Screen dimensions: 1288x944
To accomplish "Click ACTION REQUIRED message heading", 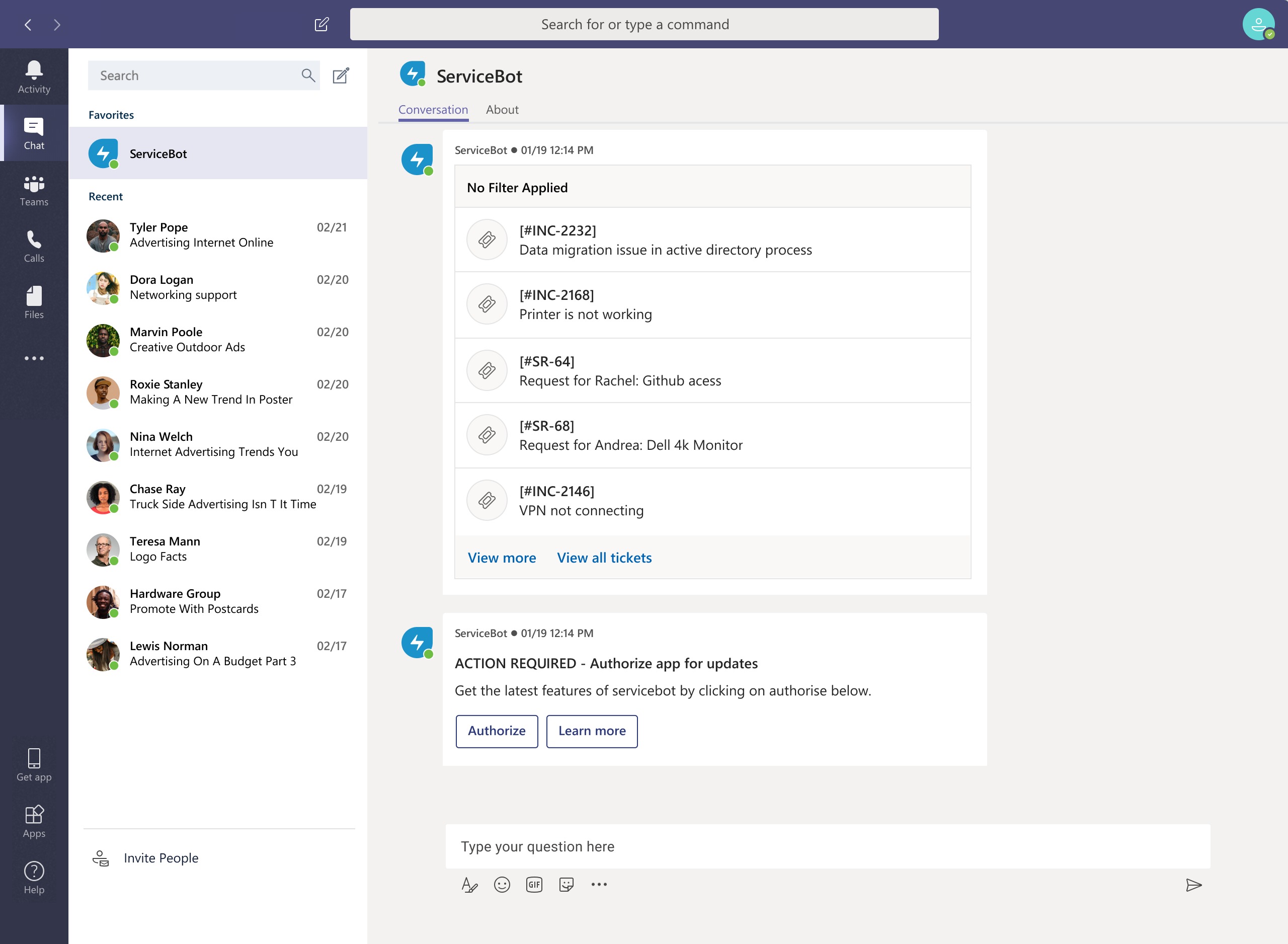I will pos(606,663).
